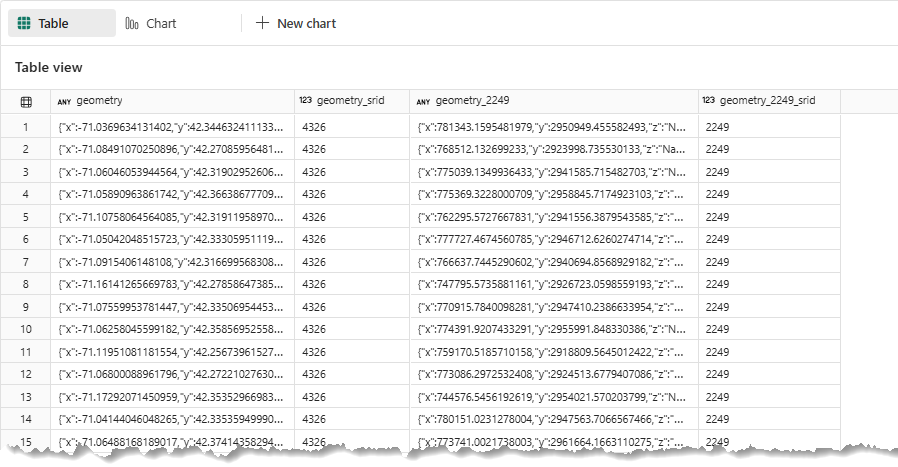The width and height of the screenshot is (898, 467).
Task: Click geometry_2249 cell in row 5
Action: pyautogui.click(x=552, y=217)
